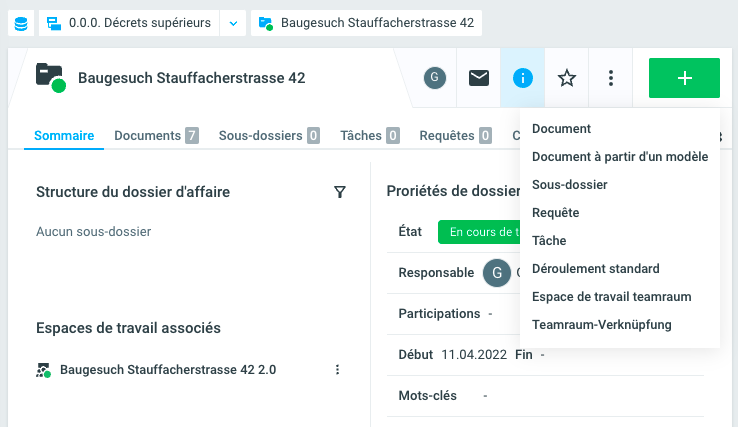The image size is (738, 427).
Task: Click the G avatar next to Responsable
Action: coord(497,273)
